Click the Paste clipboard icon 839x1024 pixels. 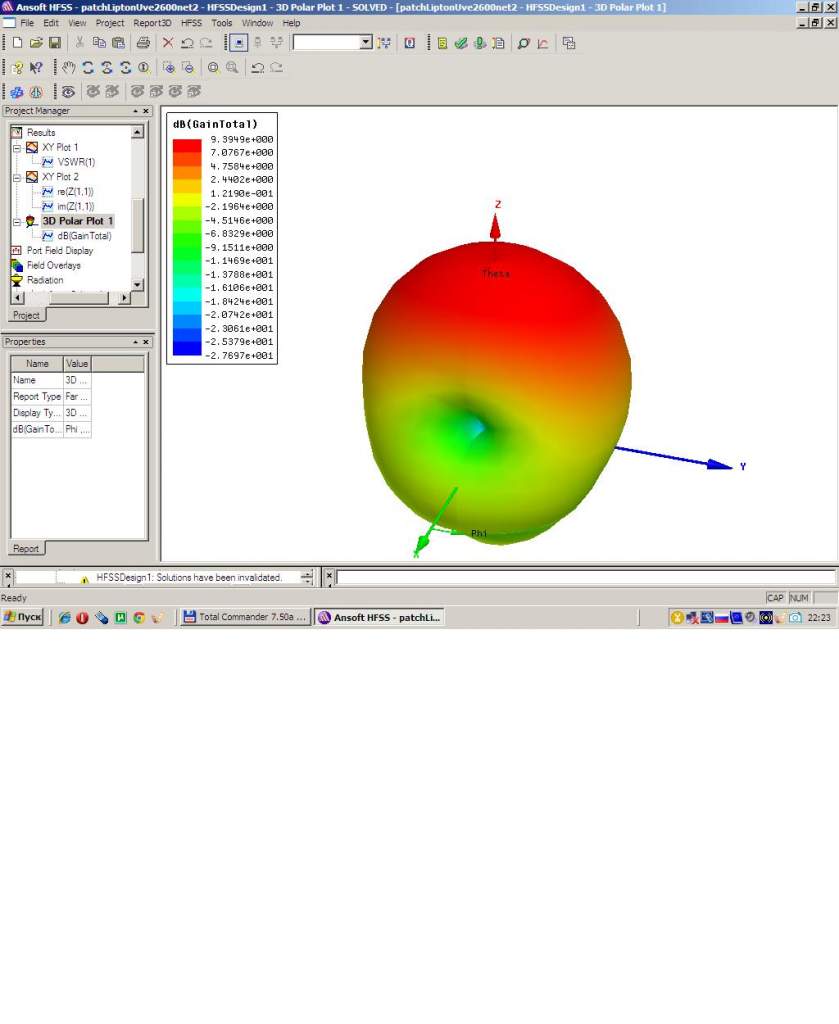pyautogui.click(x=118, y=43)
